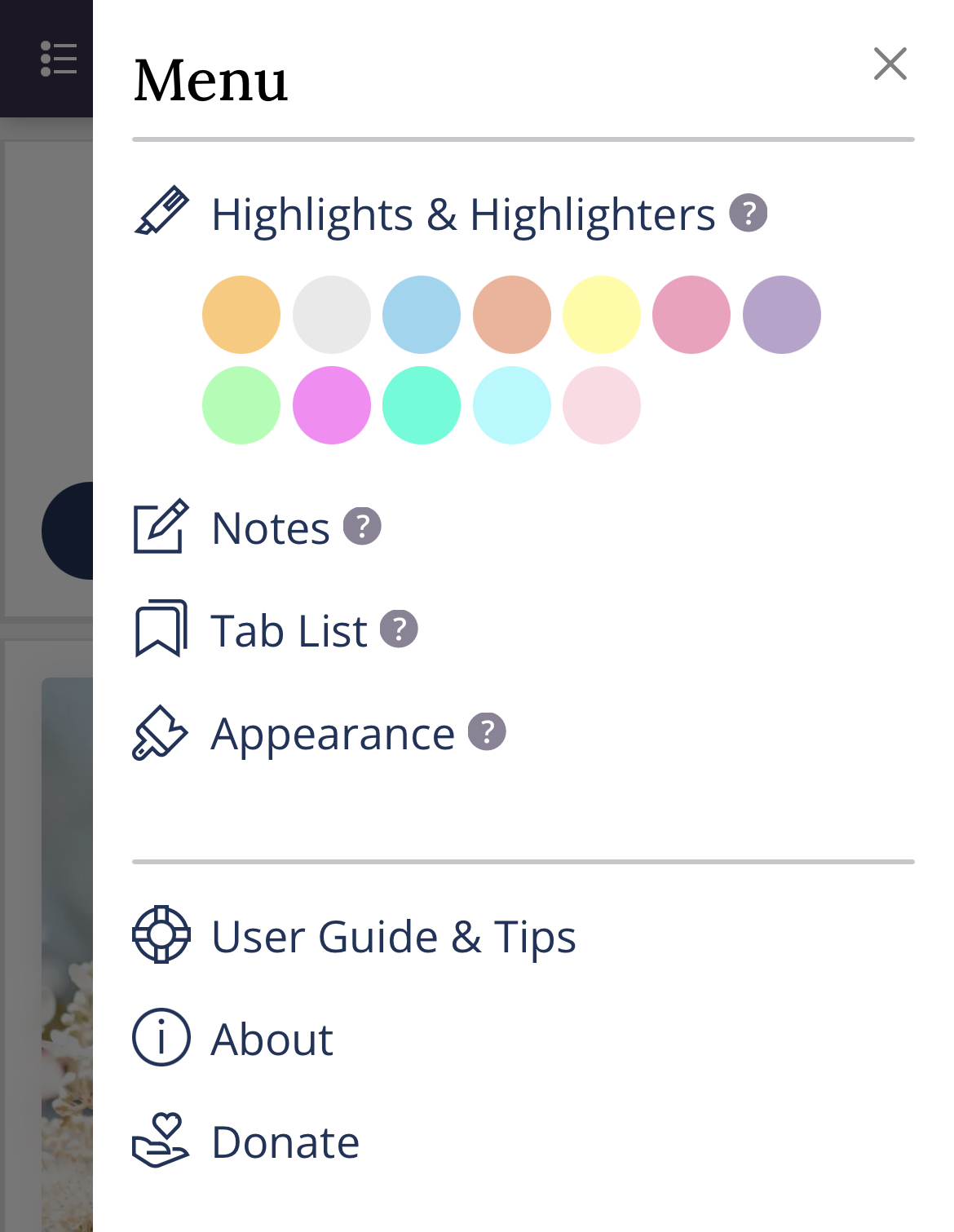Viewport: 954px width, 1232px height.
Task: Open help for Highlights & Highlighters
Action: point(748,214)
